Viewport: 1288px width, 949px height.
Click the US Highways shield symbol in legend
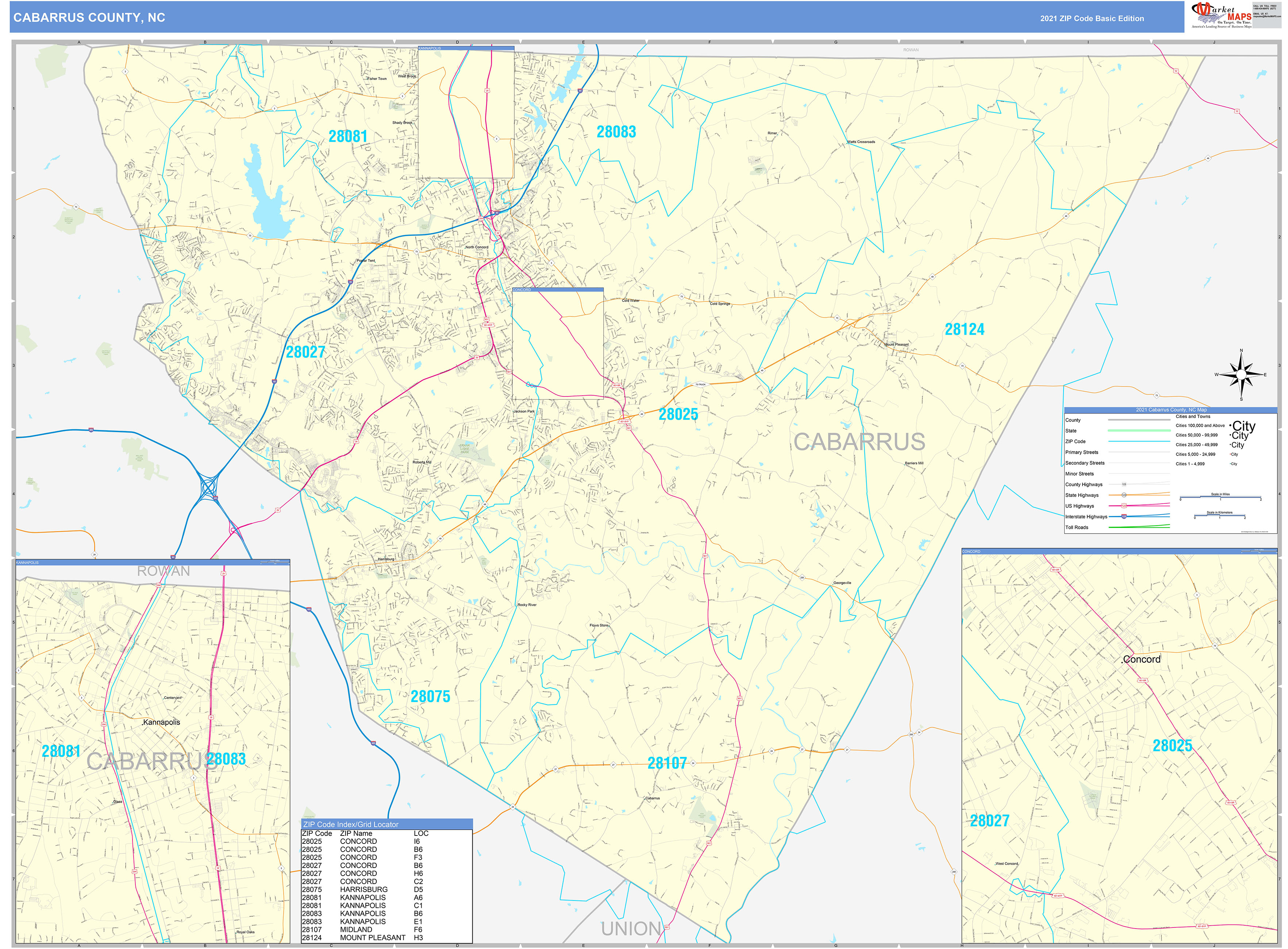(x=1124, y=506)
